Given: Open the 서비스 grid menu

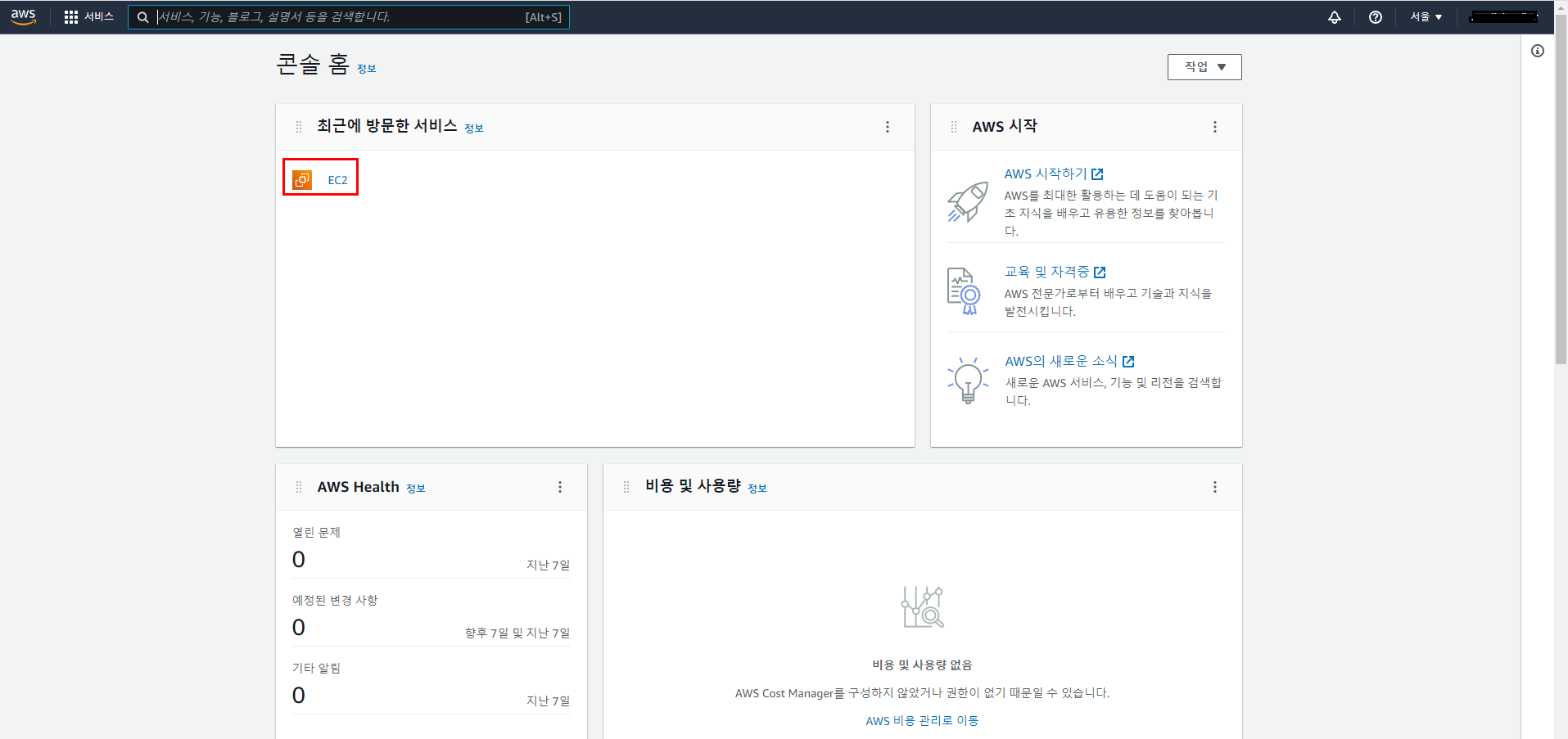Looking at the screenshot, I should 88,17.
